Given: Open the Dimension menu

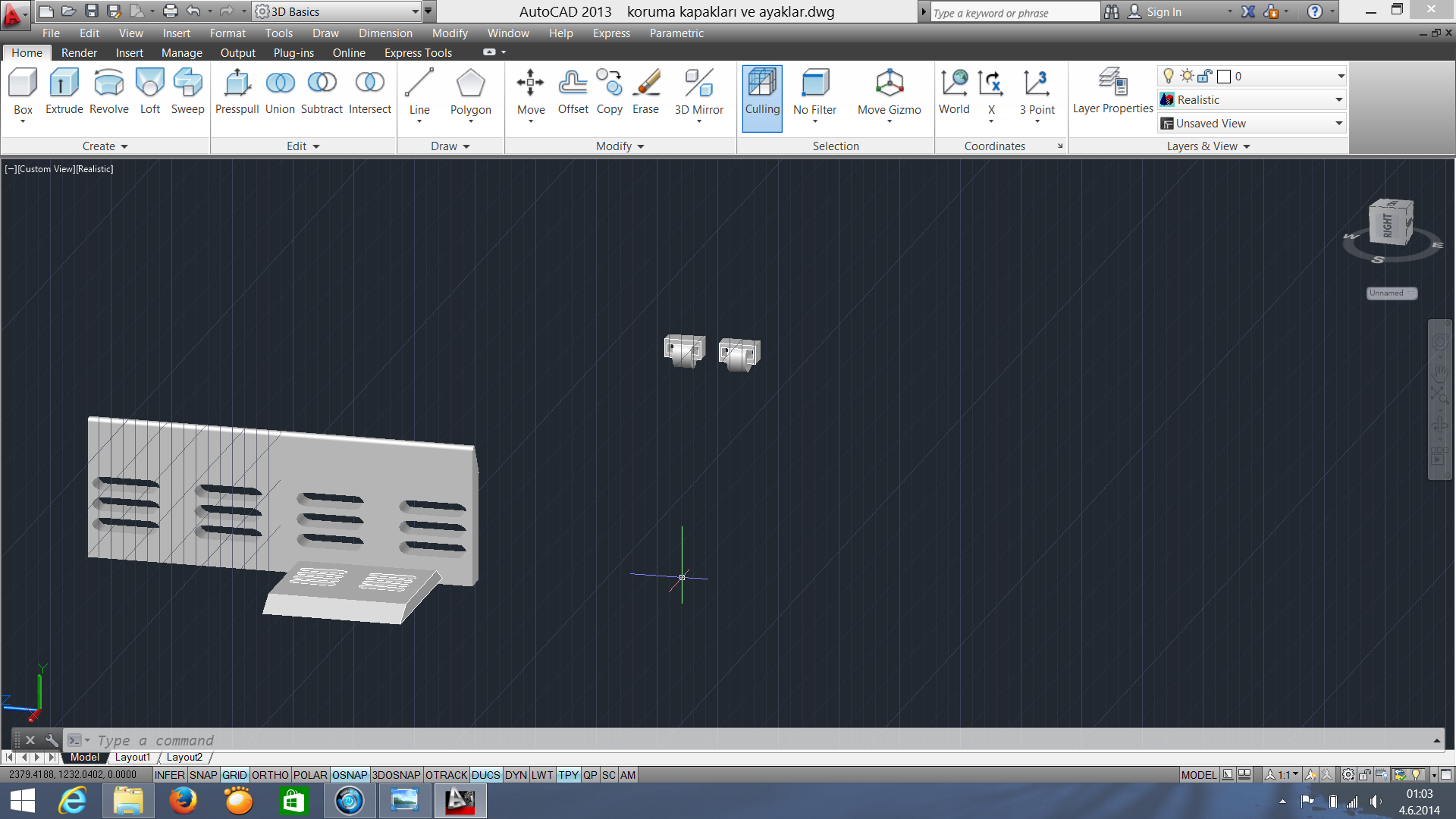Looking at the screenshot, I should 385,33.
